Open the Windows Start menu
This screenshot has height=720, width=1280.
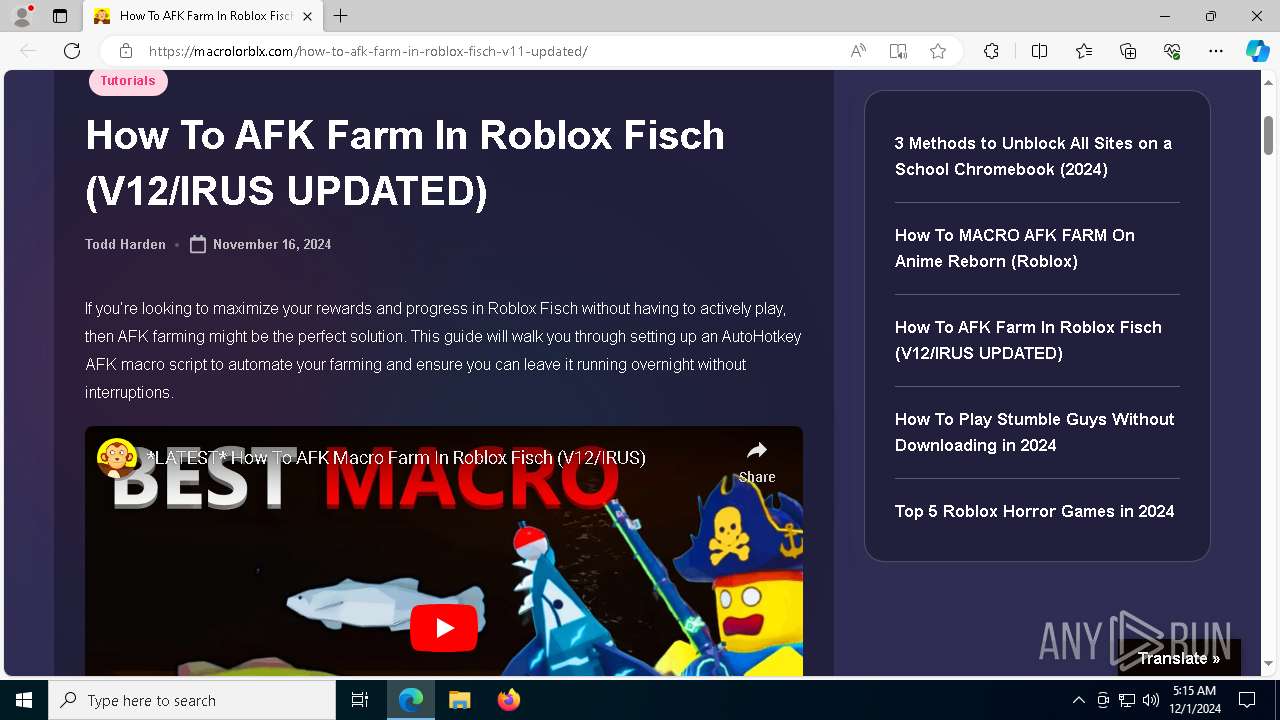coord(24,700)
